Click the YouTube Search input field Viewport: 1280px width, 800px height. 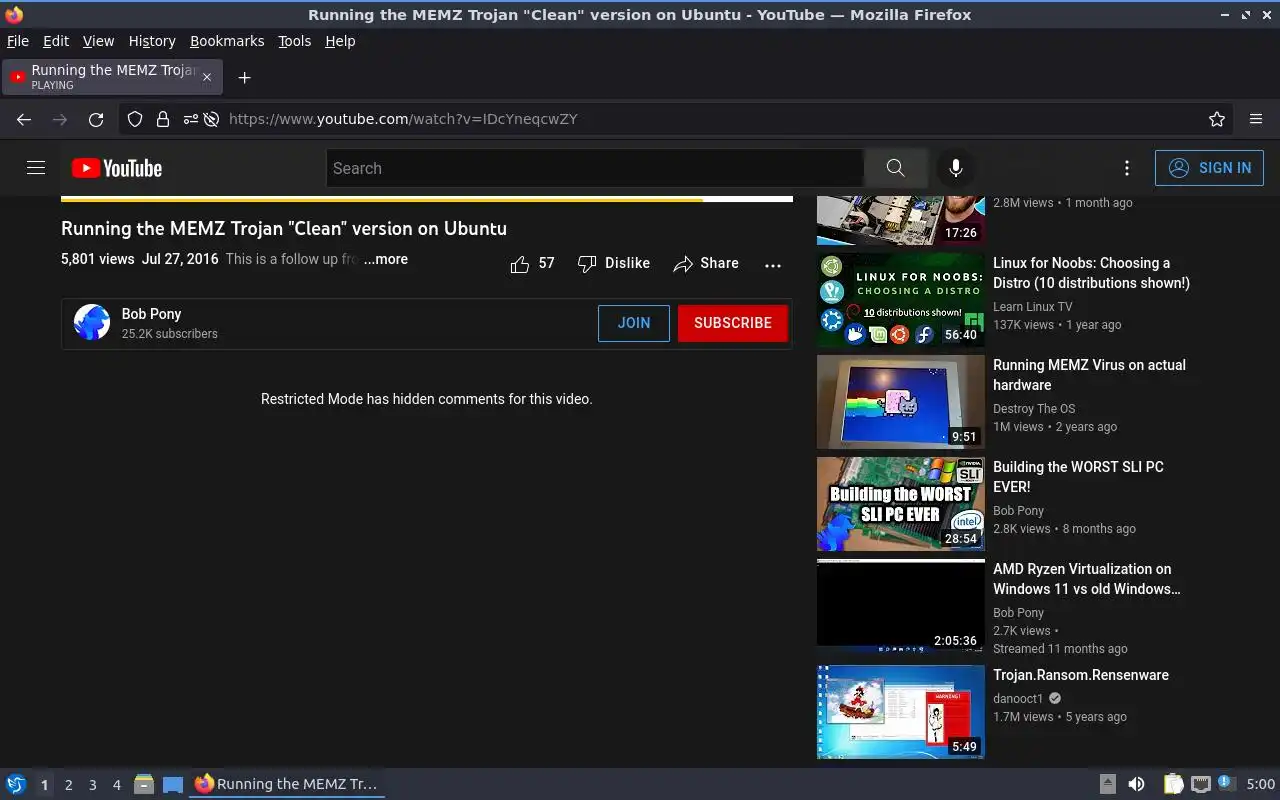coord(595,168)
